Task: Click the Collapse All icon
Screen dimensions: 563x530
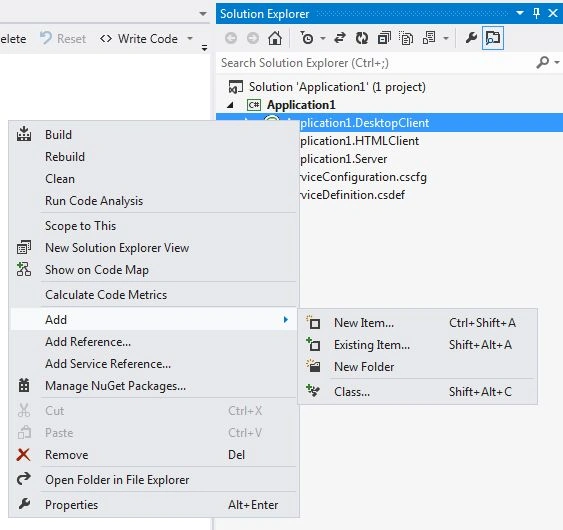Action: click(384, 38)
